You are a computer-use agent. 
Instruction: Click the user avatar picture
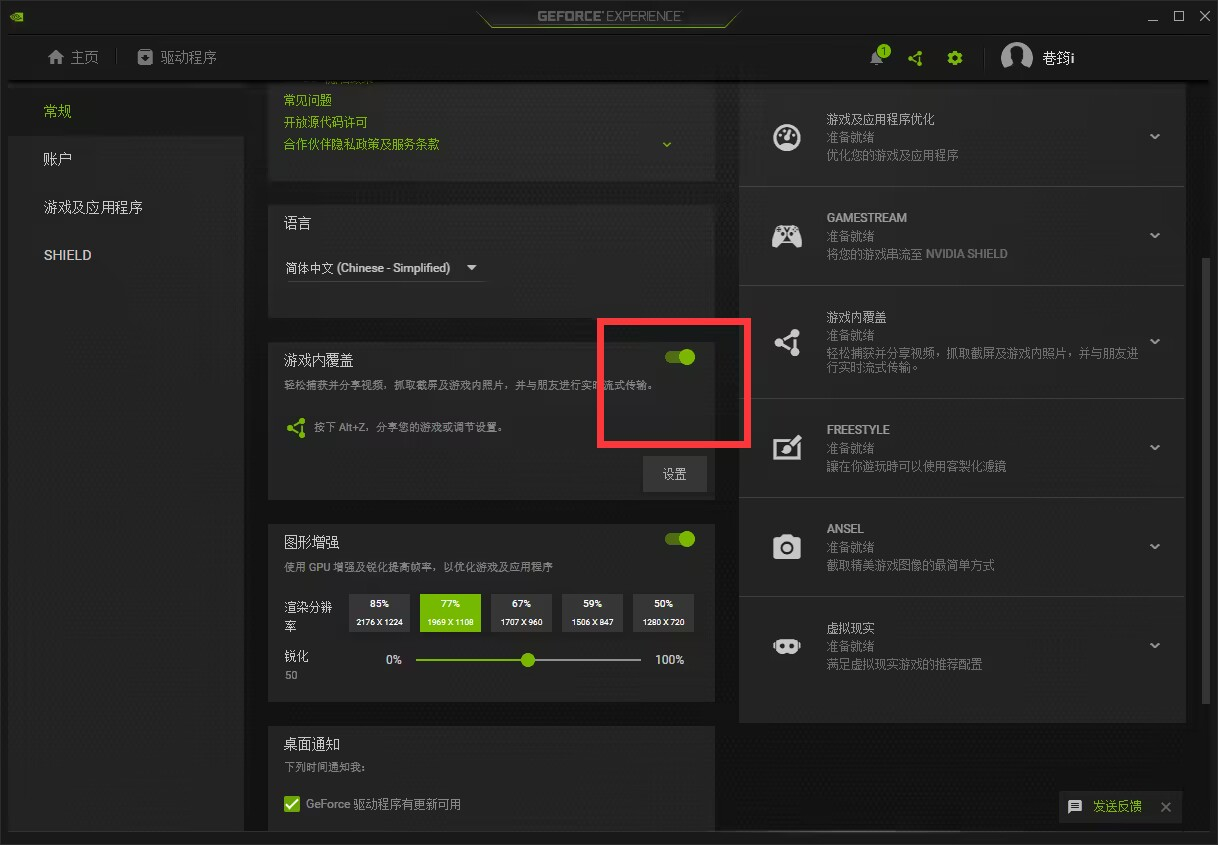(1017, 57)
